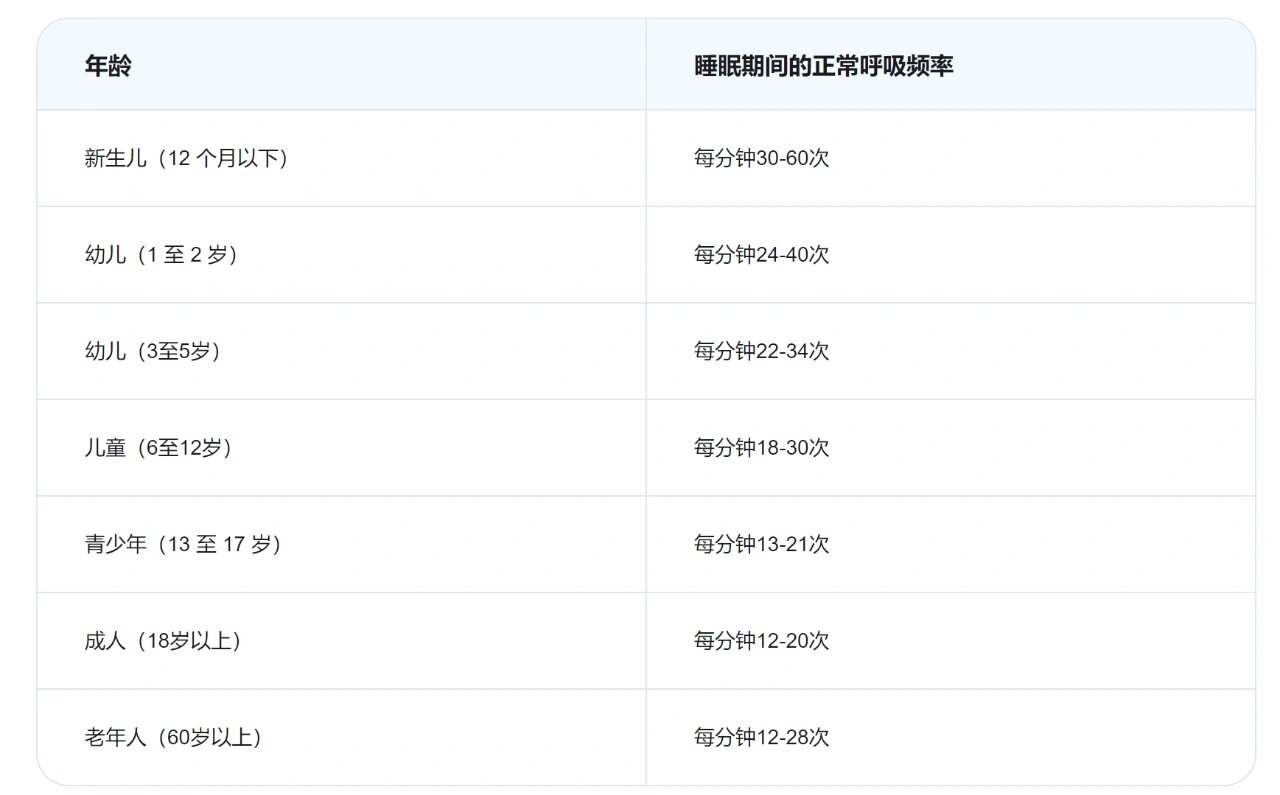The width and height of the screenshot is (1280, 795).
Task: Select the 幼儿（1 至 2 岁）cell
Action: tap(162, 255)
